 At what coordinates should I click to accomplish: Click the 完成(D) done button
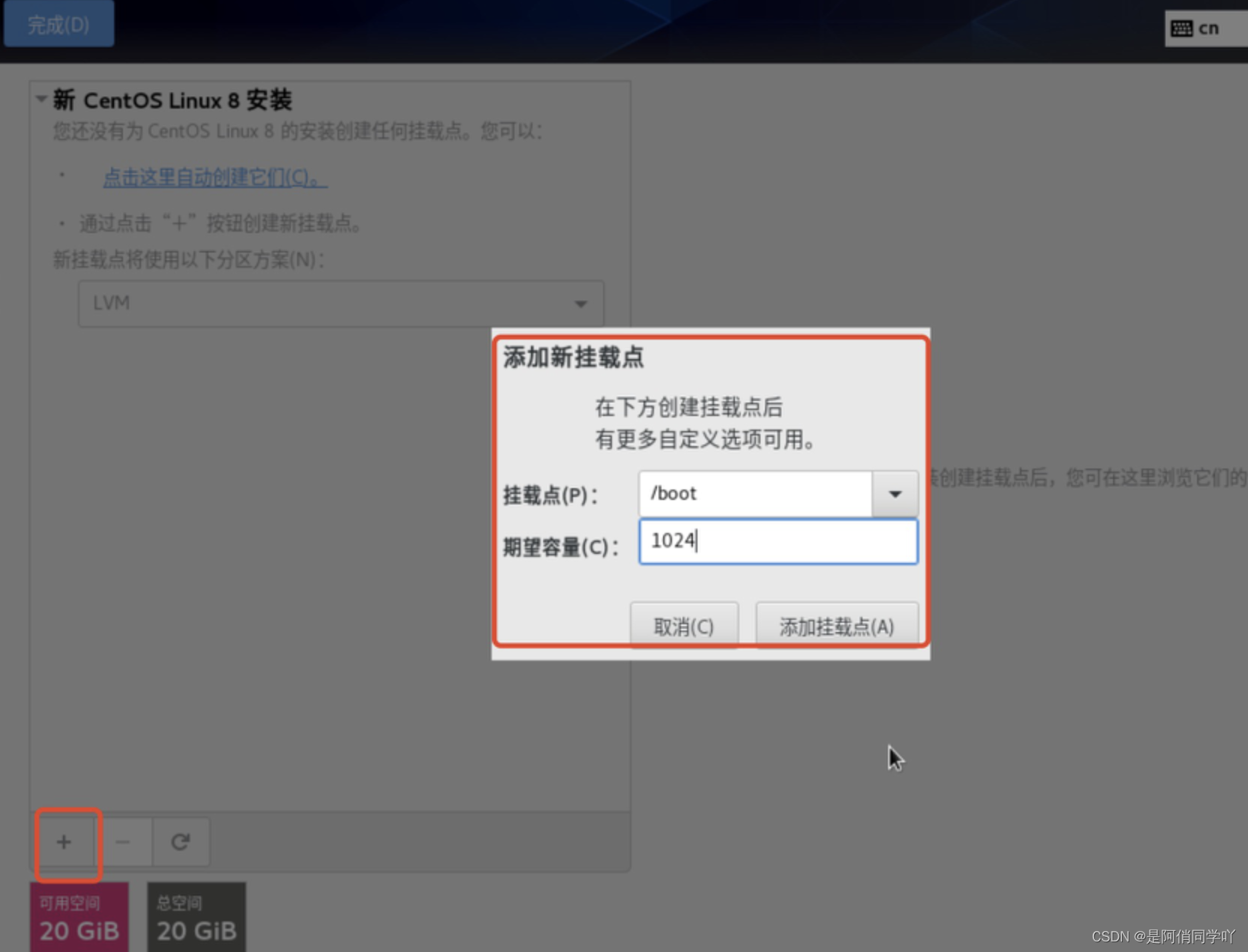(59, 24)
